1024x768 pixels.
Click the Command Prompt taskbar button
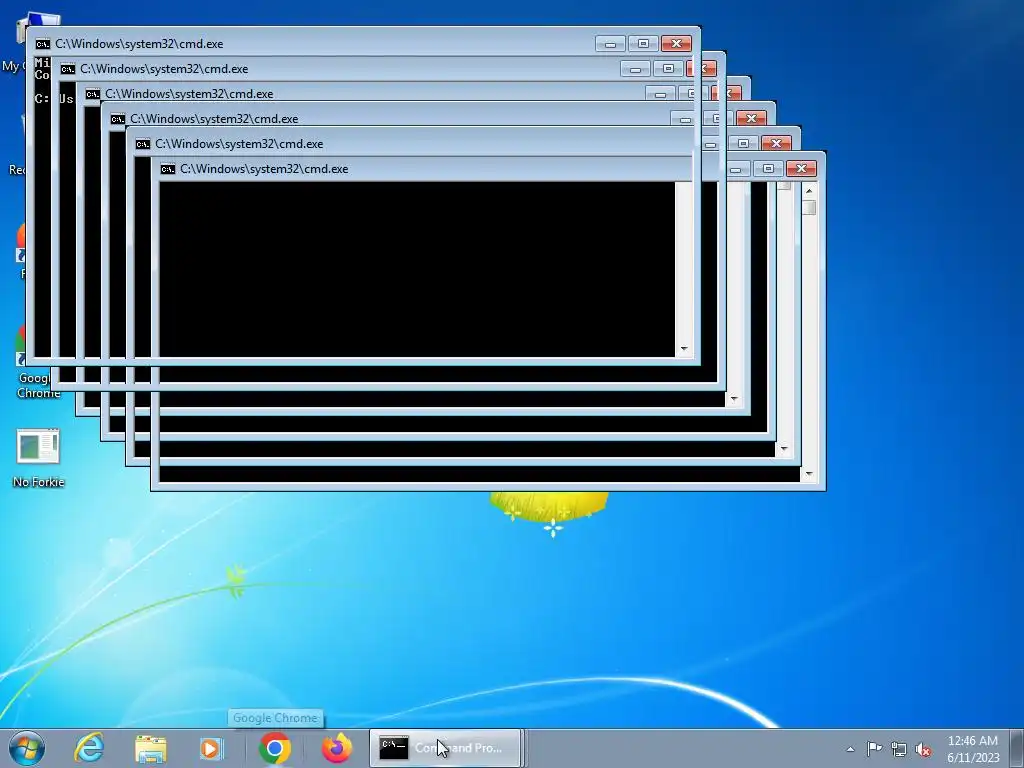coord(445,748)
